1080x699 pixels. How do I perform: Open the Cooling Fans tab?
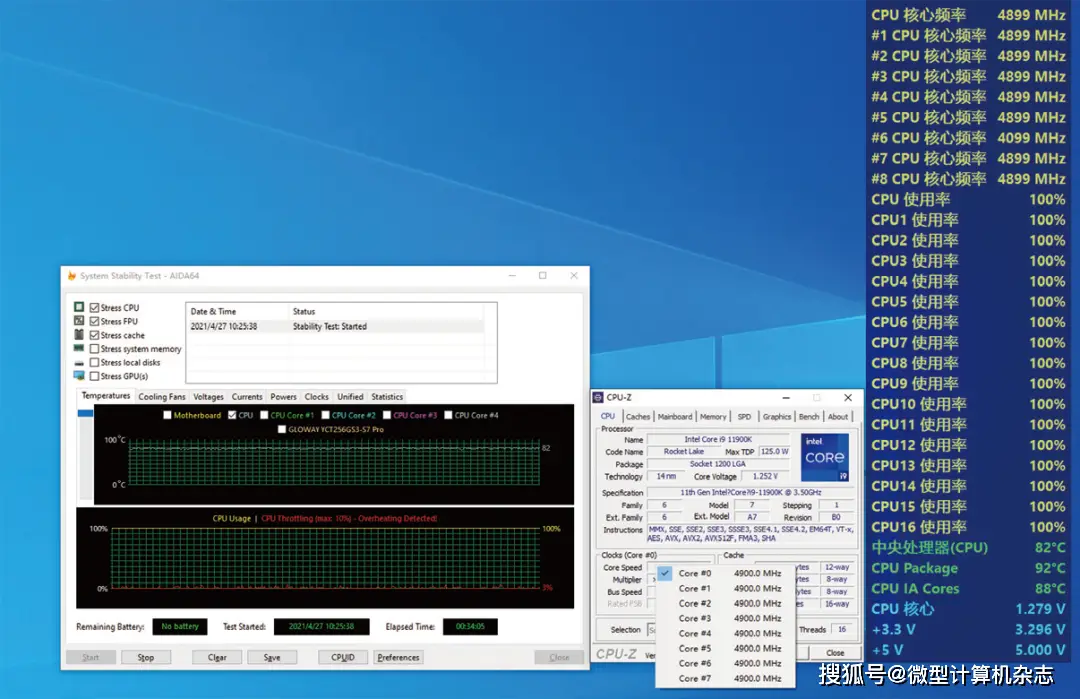(x=162, y=397)
